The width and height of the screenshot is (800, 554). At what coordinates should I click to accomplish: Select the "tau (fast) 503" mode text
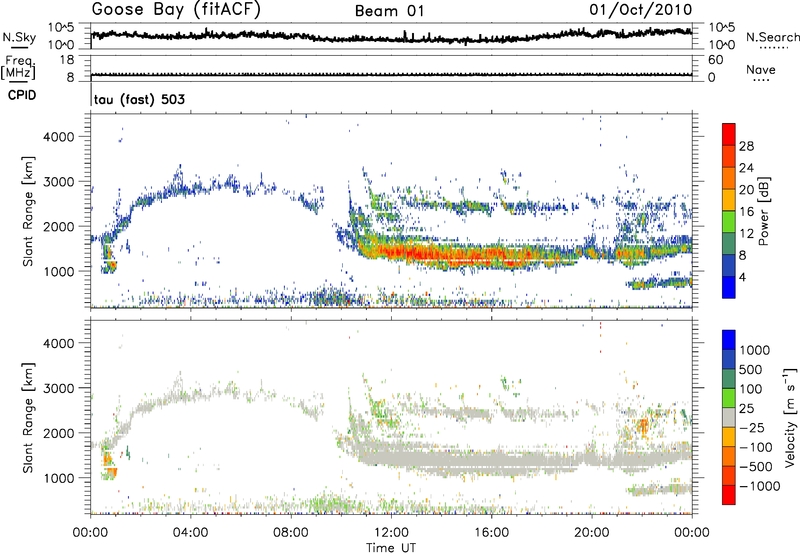[139, 99]
